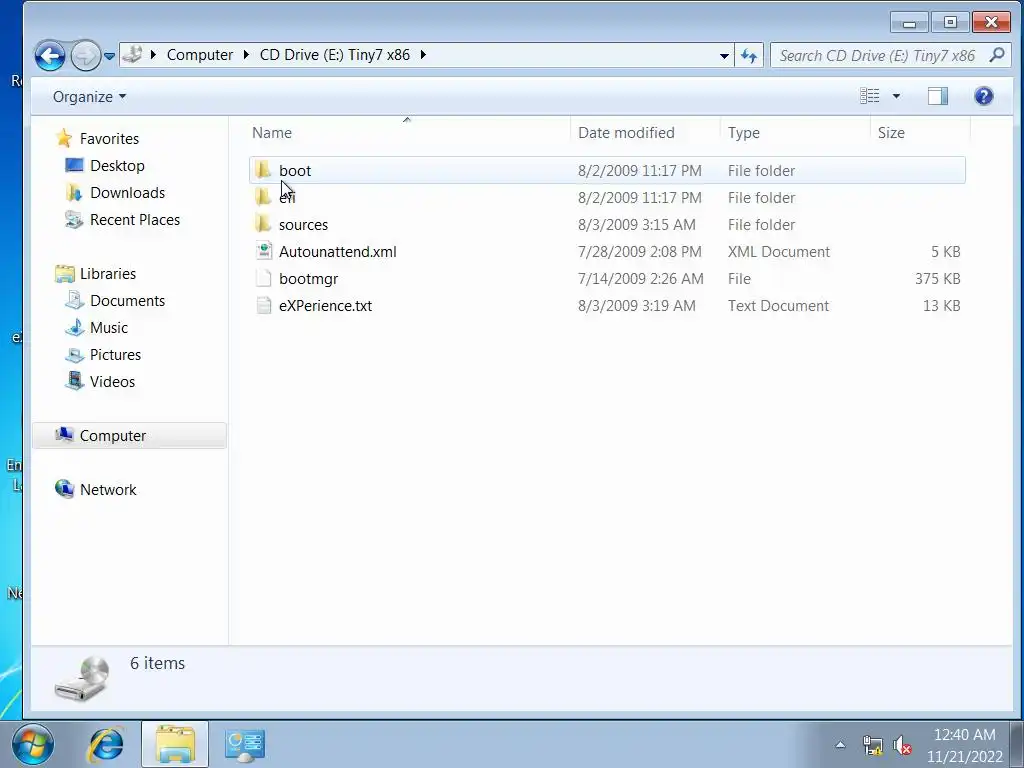Click the Windows Explorer taskbar button
The width and height of the screenshot is (1024, 768).
point(175,744)
